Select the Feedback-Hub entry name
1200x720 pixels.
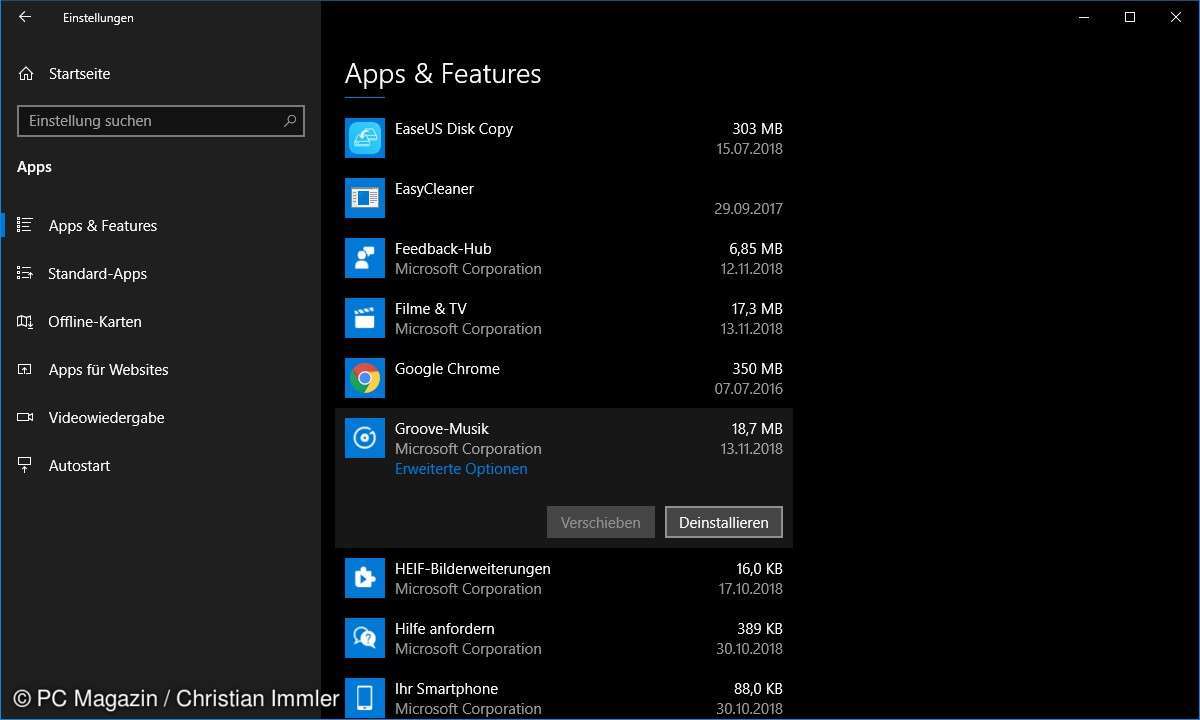(443, 248)
